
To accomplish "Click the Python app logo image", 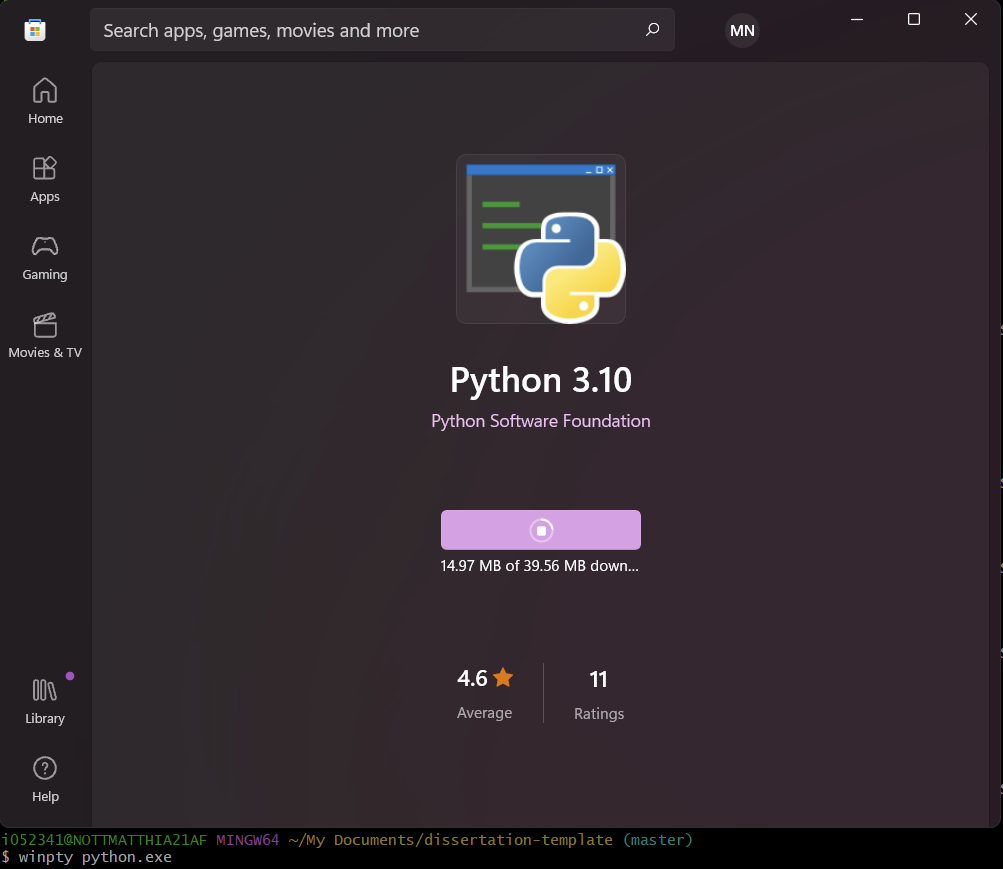I will pyautogui.click(x=541, y=239).
